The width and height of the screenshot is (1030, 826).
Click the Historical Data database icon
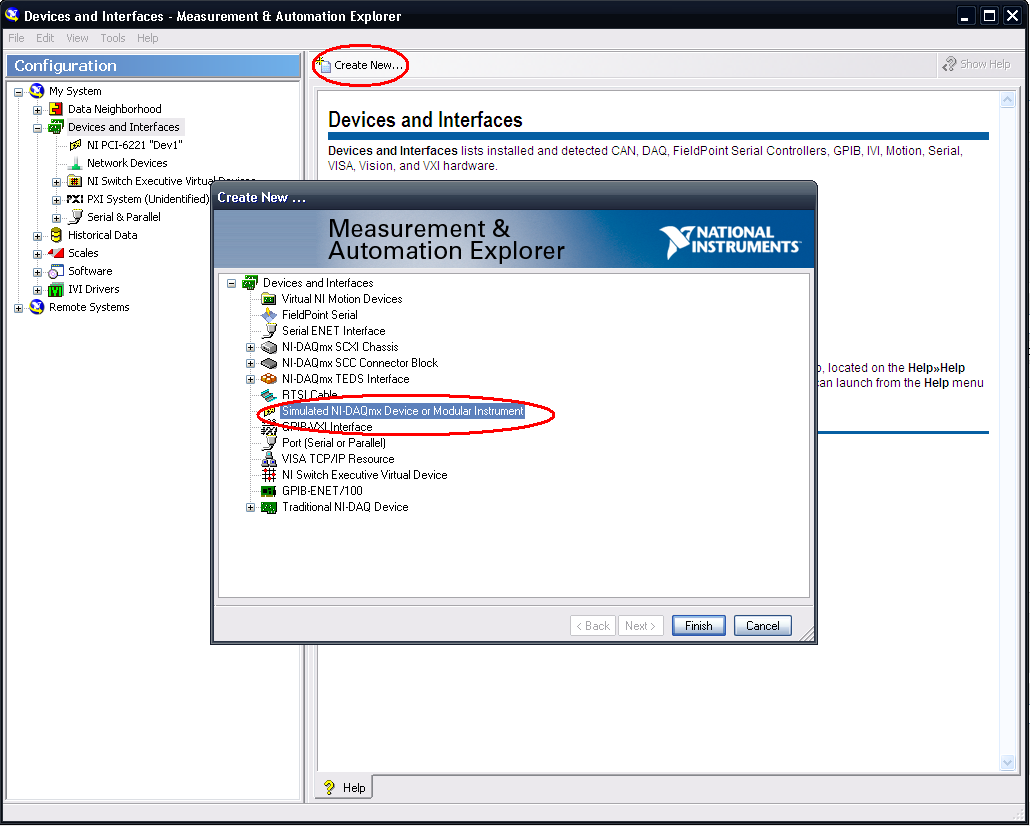56,235
